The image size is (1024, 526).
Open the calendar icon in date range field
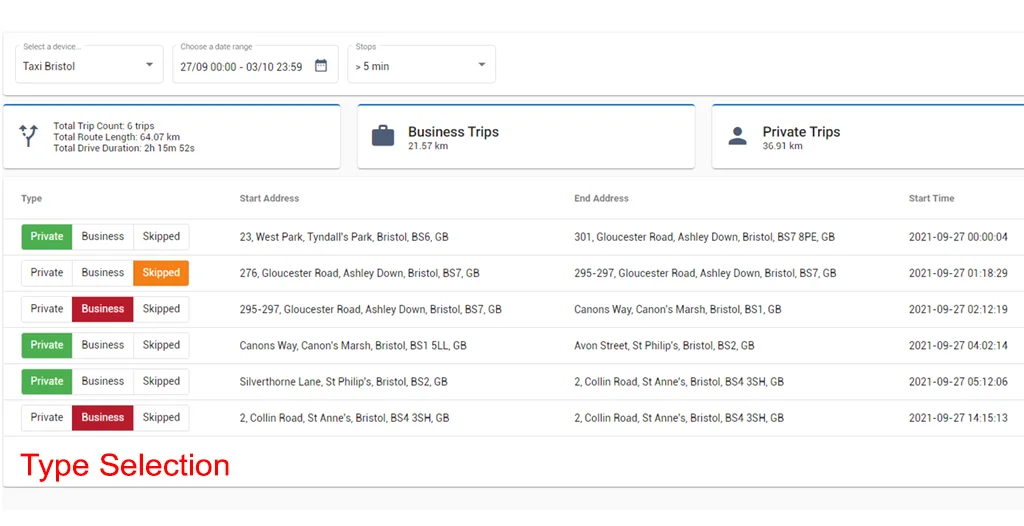[321, 65]
